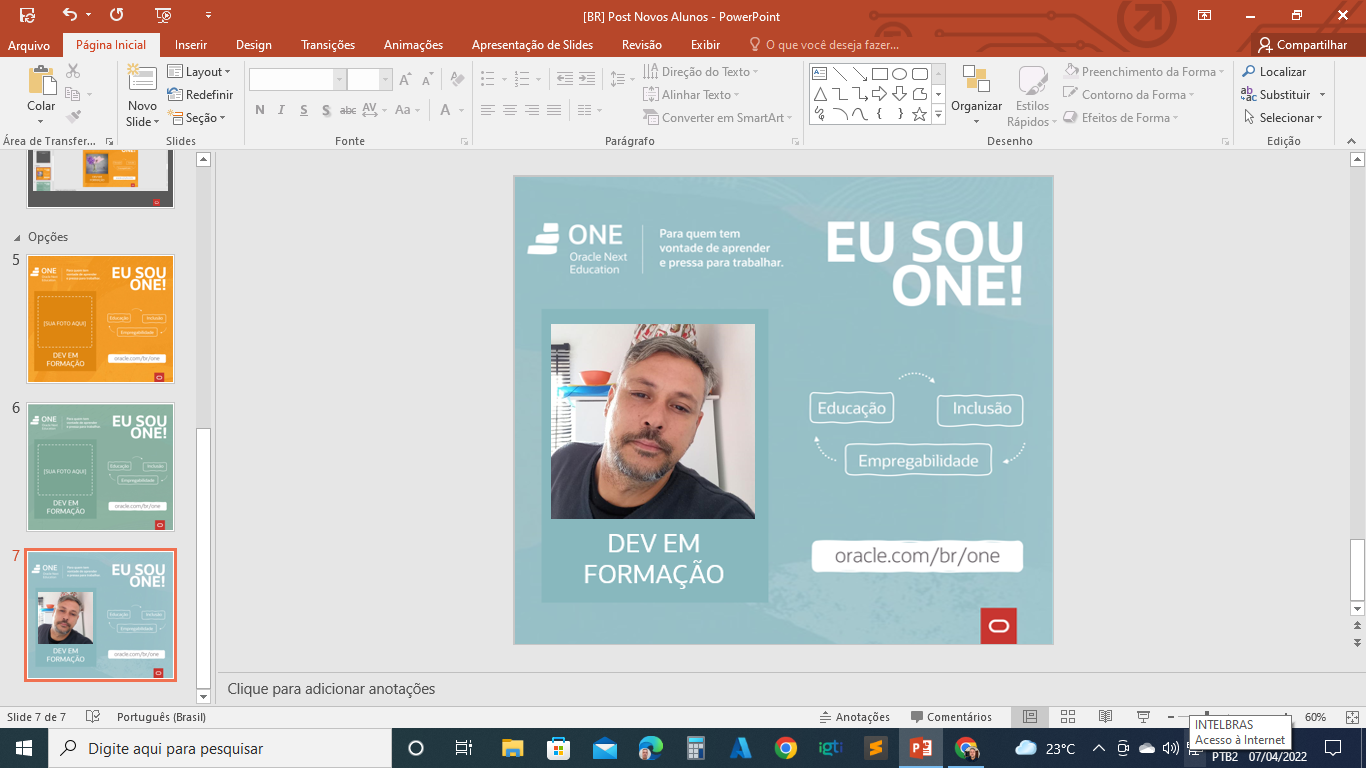Viewport: 1366px width, 768px height.
Task: Click Comentários in status bar
Action: tap(951, 717)
